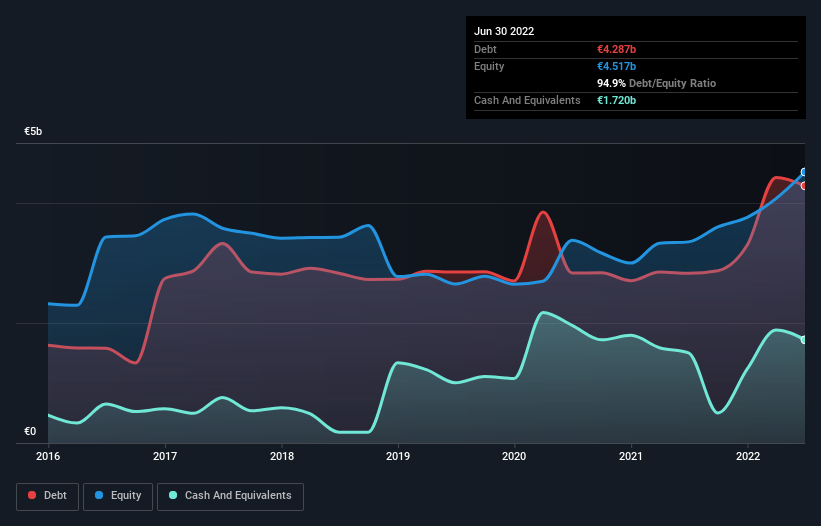Screen dimensions: 821x526
Task: Click the €1.720b cash value
Action: pos(616,100)
